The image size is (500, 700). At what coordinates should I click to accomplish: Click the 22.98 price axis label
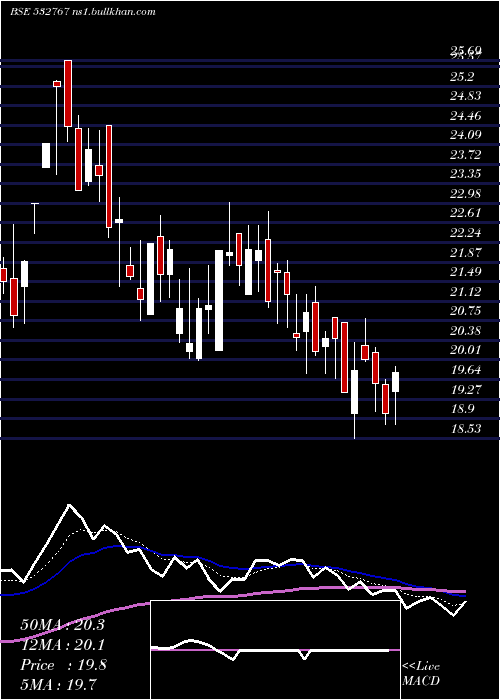466,194
